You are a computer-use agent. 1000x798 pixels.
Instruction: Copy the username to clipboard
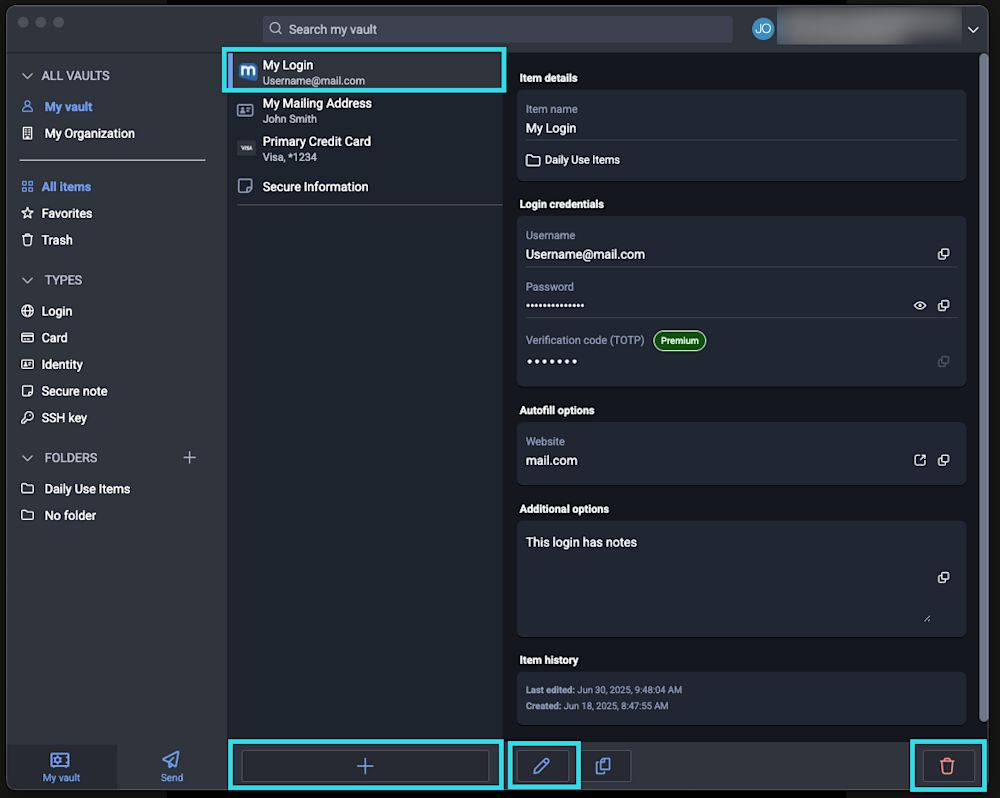[x=943, y=254]
